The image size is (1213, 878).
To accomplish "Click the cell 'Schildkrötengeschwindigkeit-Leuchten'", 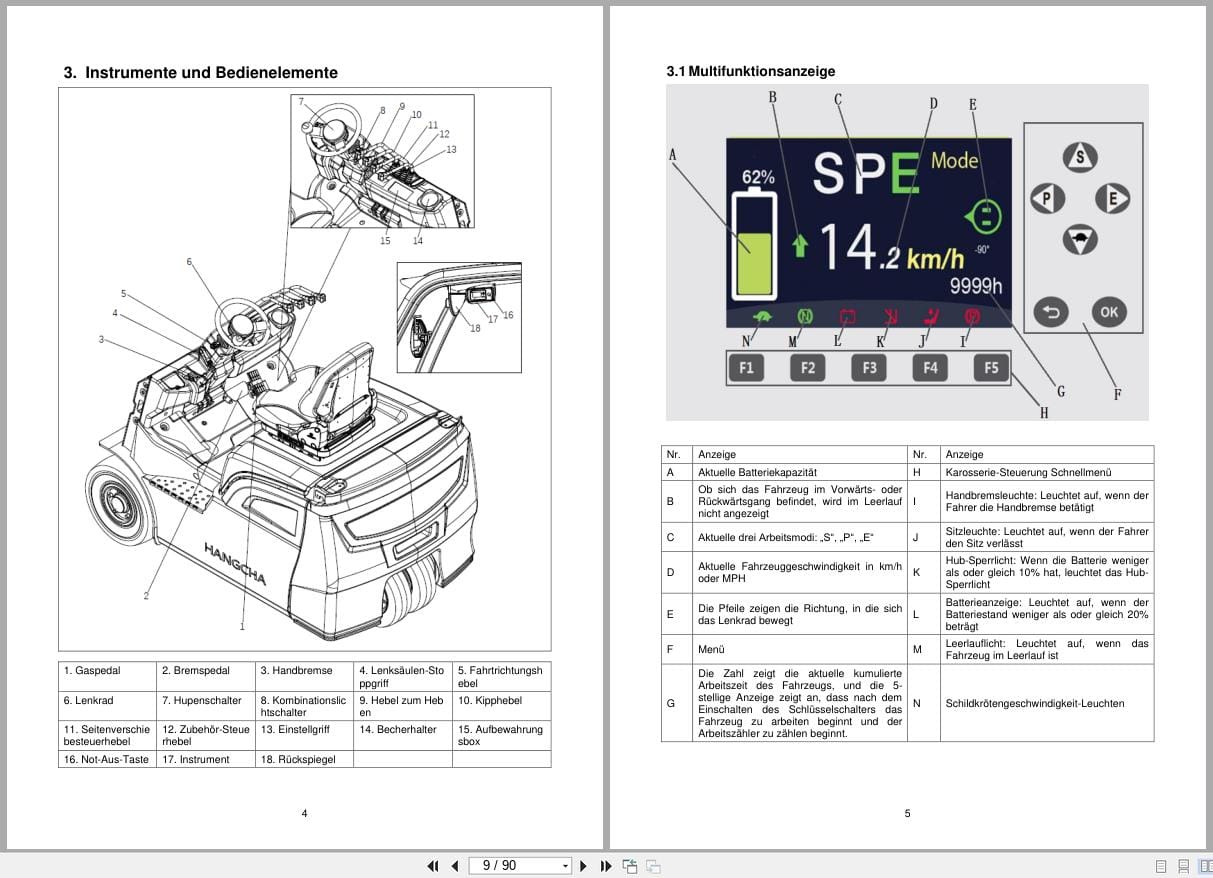I will point(1047,703).
